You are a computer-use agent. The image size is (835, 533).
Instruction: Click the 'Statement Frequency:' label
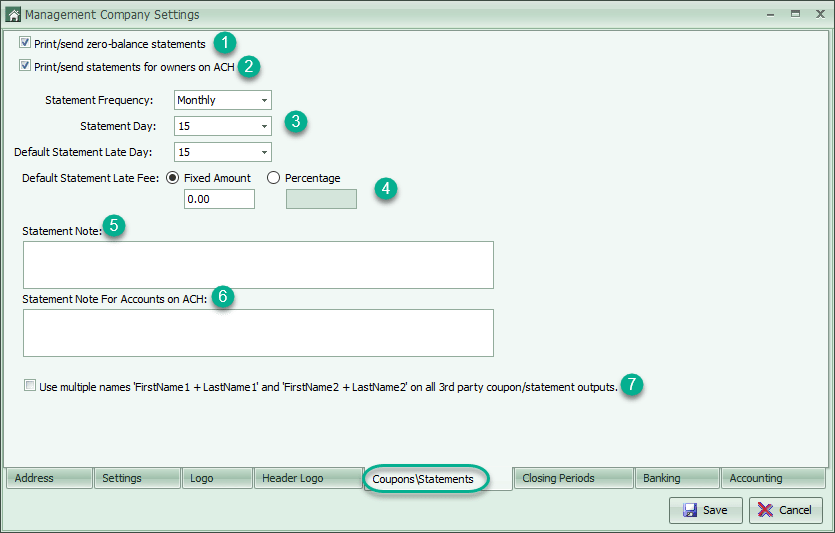pyautogui.click(x=99, y=100)
